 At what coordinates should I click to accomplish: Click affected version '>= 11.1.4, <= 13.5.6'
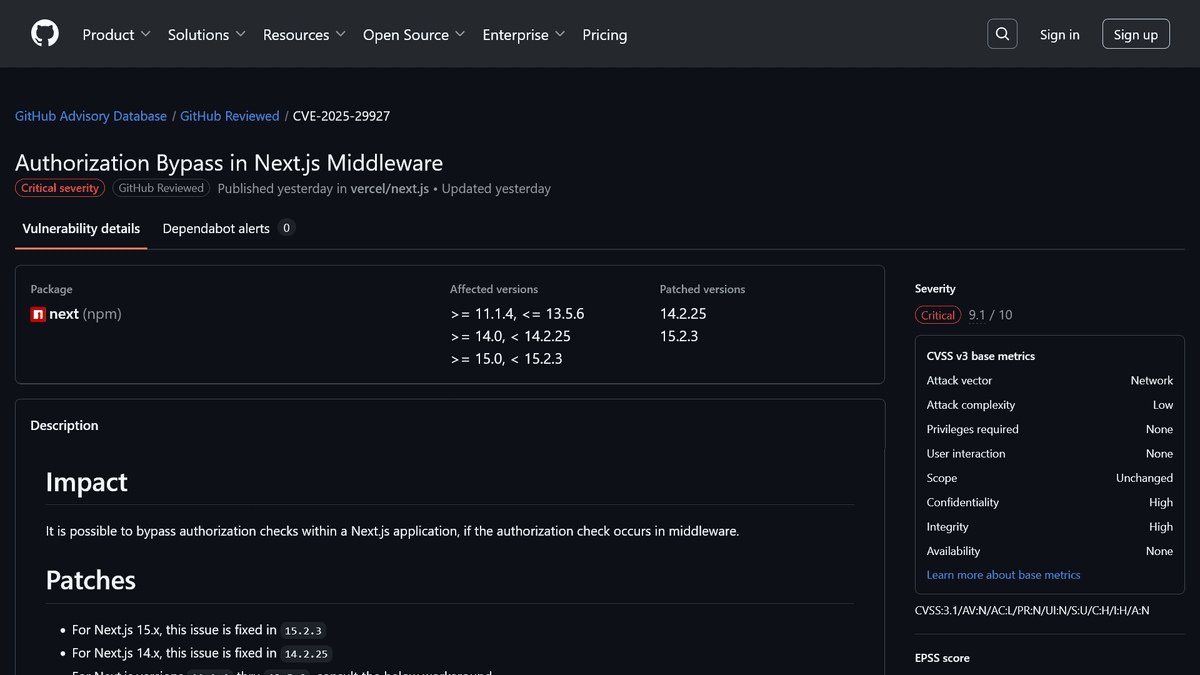517,314
